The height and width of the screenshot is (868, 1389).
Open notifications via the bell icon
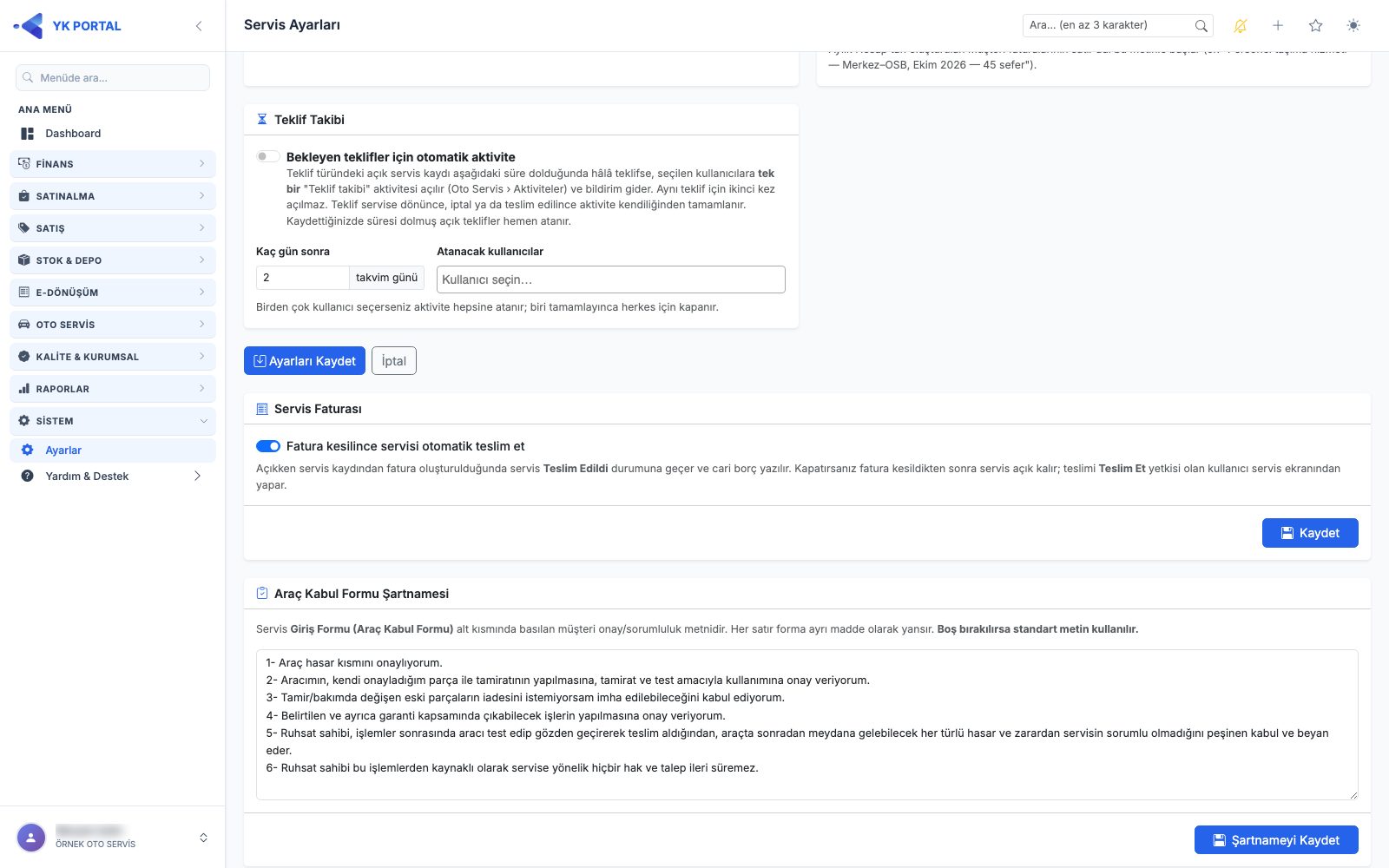(x=1240, y=26)
